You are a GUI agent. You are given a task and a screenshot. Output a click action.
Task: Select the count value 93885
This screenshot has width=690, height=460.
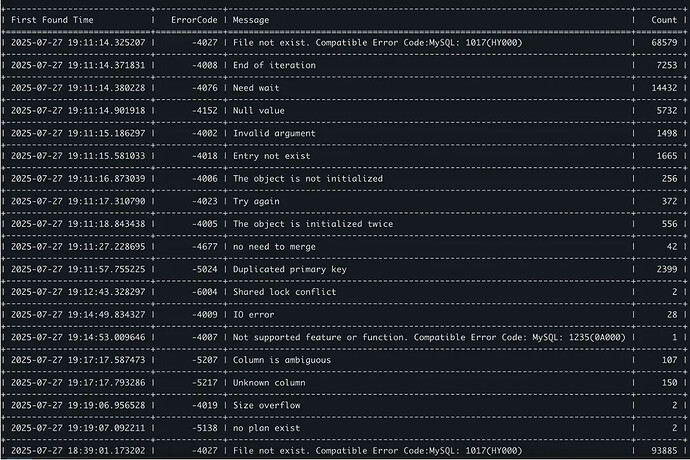click(664, 451)
